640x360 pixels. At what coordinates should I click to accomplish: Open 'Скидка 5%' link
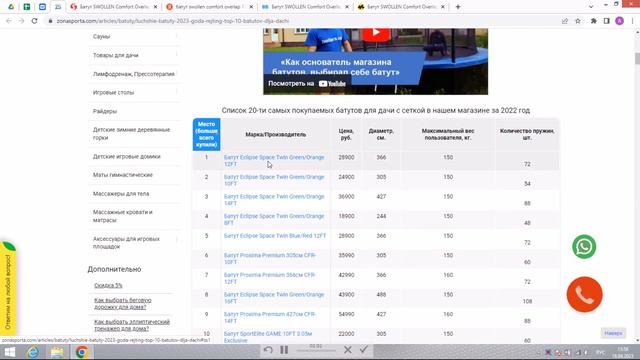pos(108,285)
